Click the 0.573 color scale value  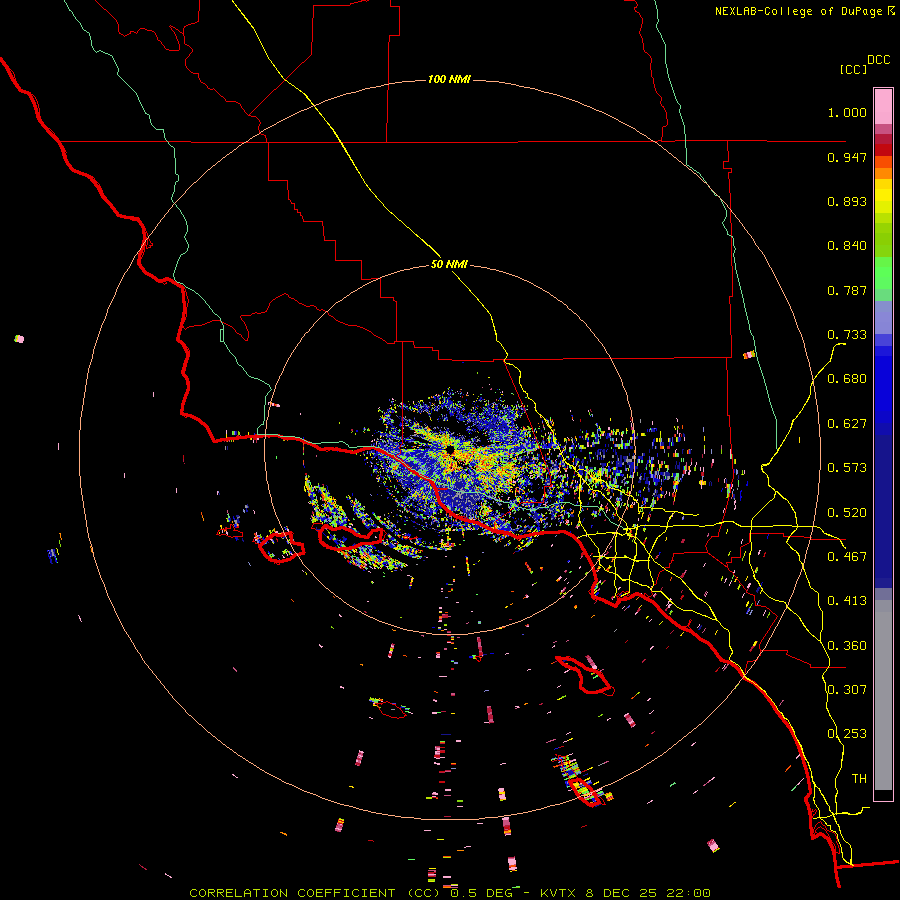click(847, 468)
